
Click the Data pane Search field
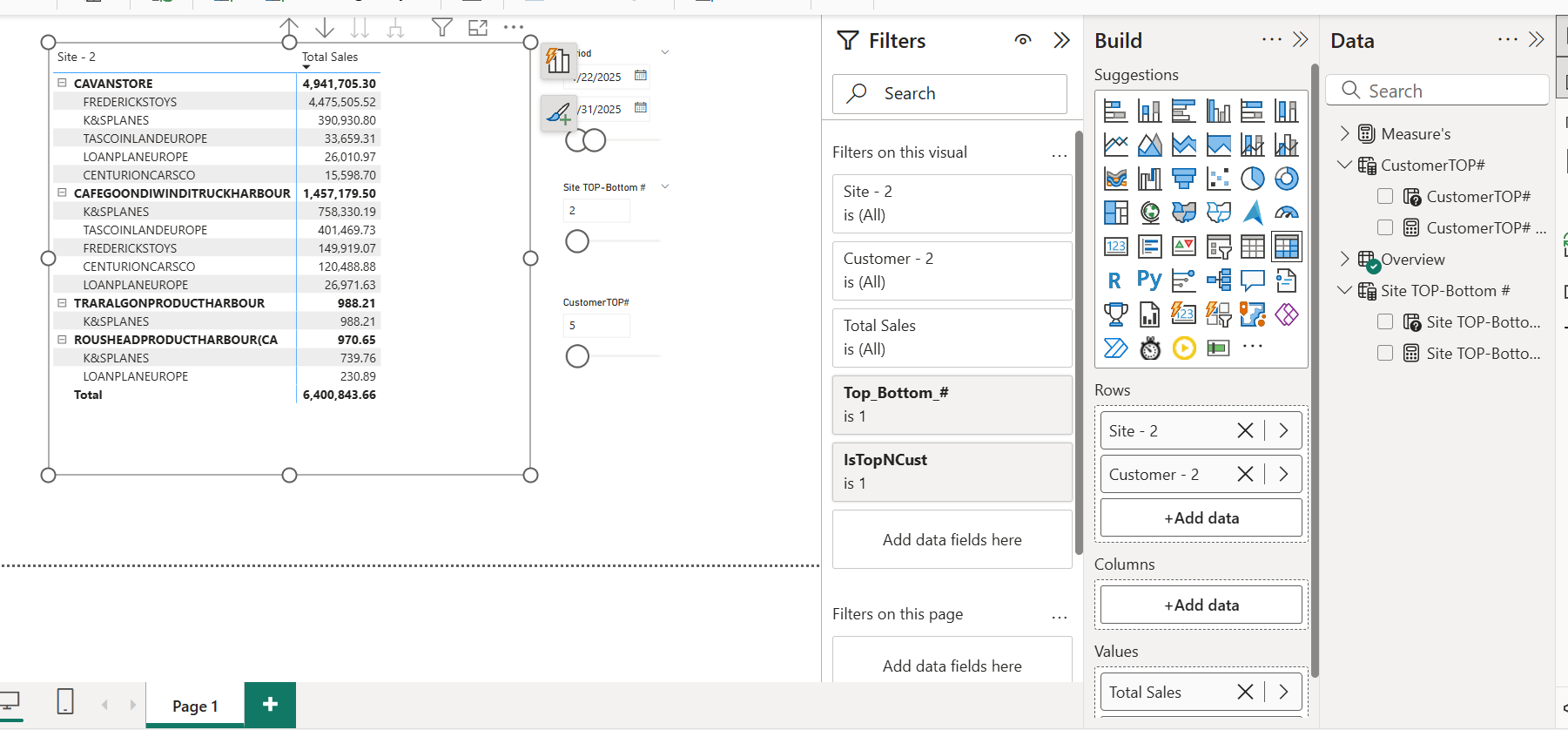pos(1437,91)
